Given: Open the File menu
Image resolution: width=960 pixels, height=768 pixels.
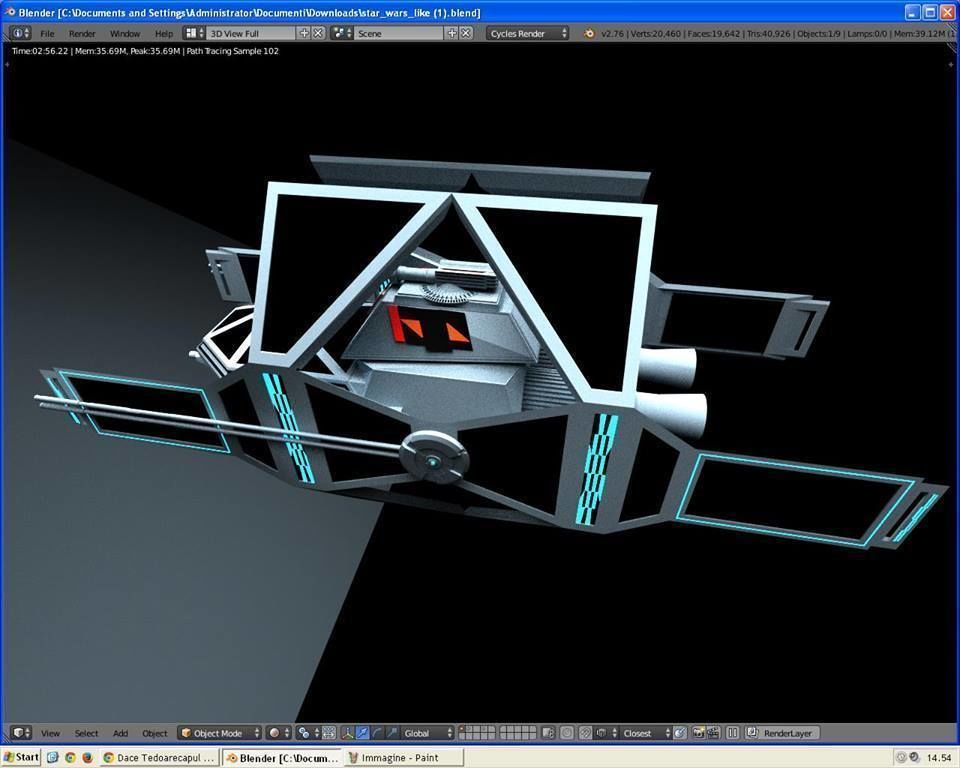Looking at the screenshot, I should point(47,34).
